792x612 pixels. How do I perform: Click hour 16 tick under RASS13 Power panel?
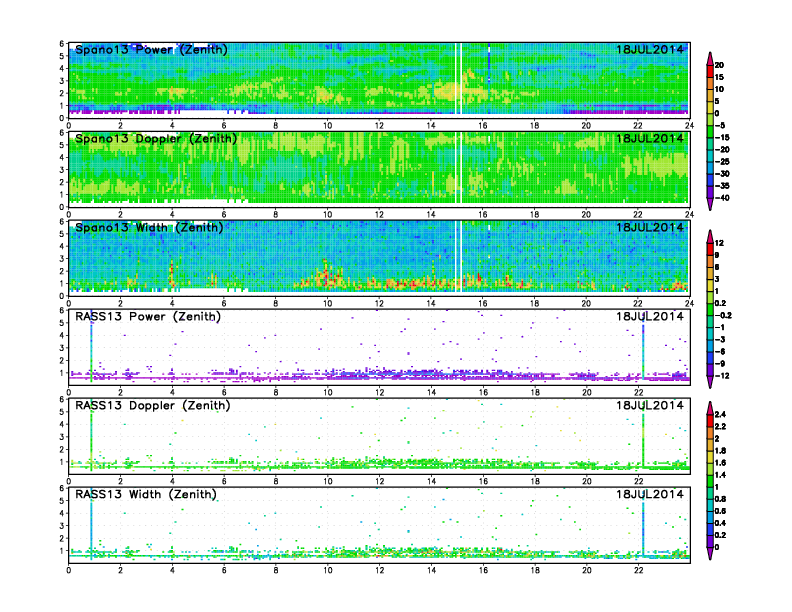(483, 392)
